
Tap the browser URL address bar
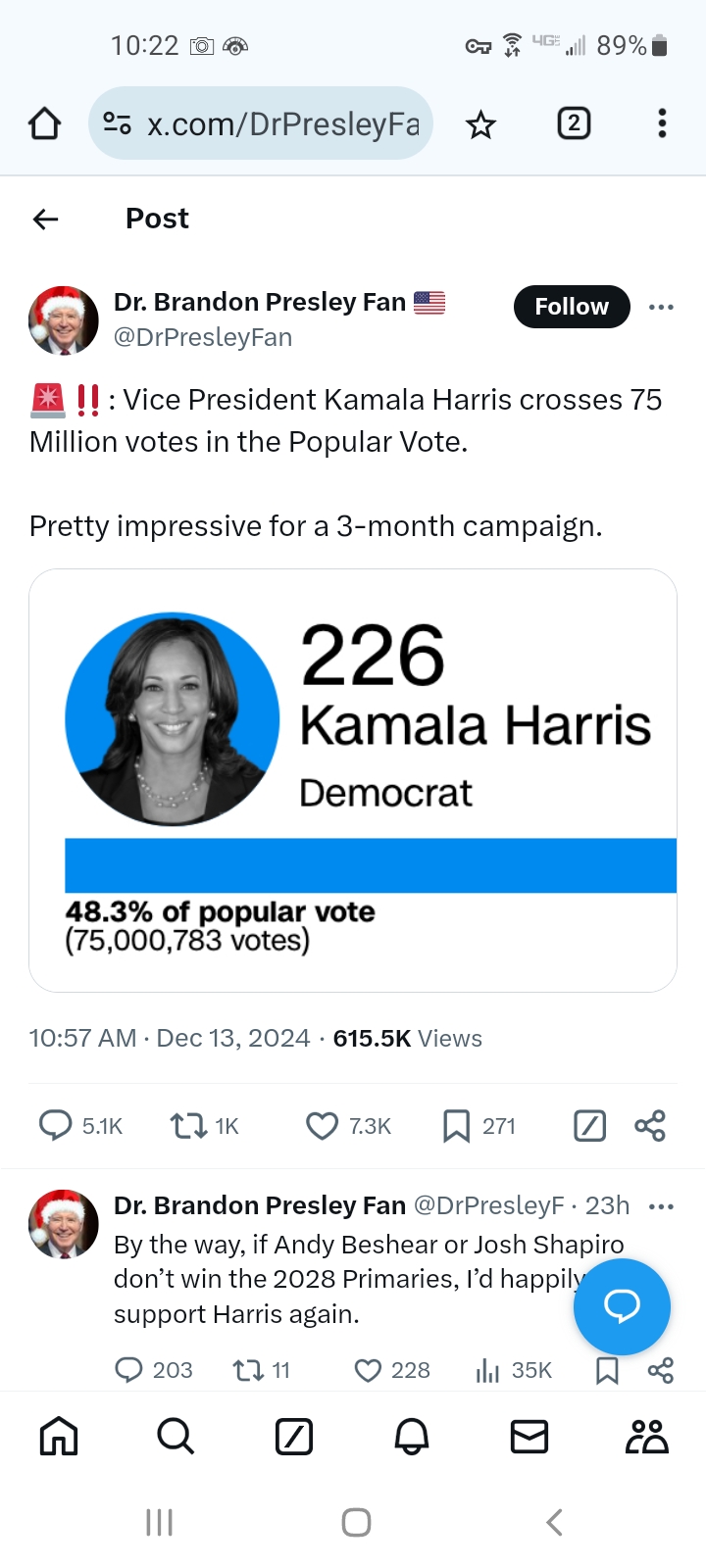click(282, 124)
